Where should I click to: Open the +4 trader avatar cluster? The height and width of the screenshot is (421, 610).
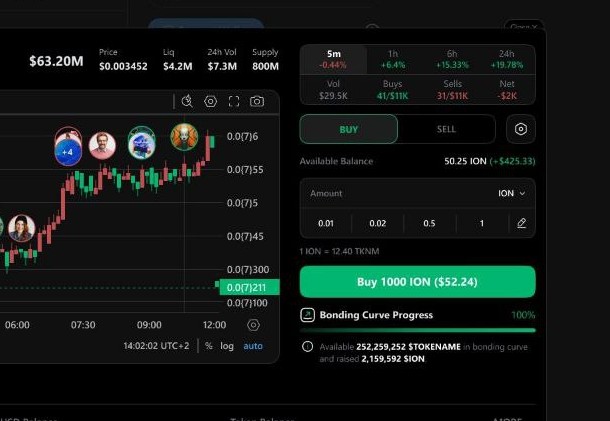tap(68, 151)
